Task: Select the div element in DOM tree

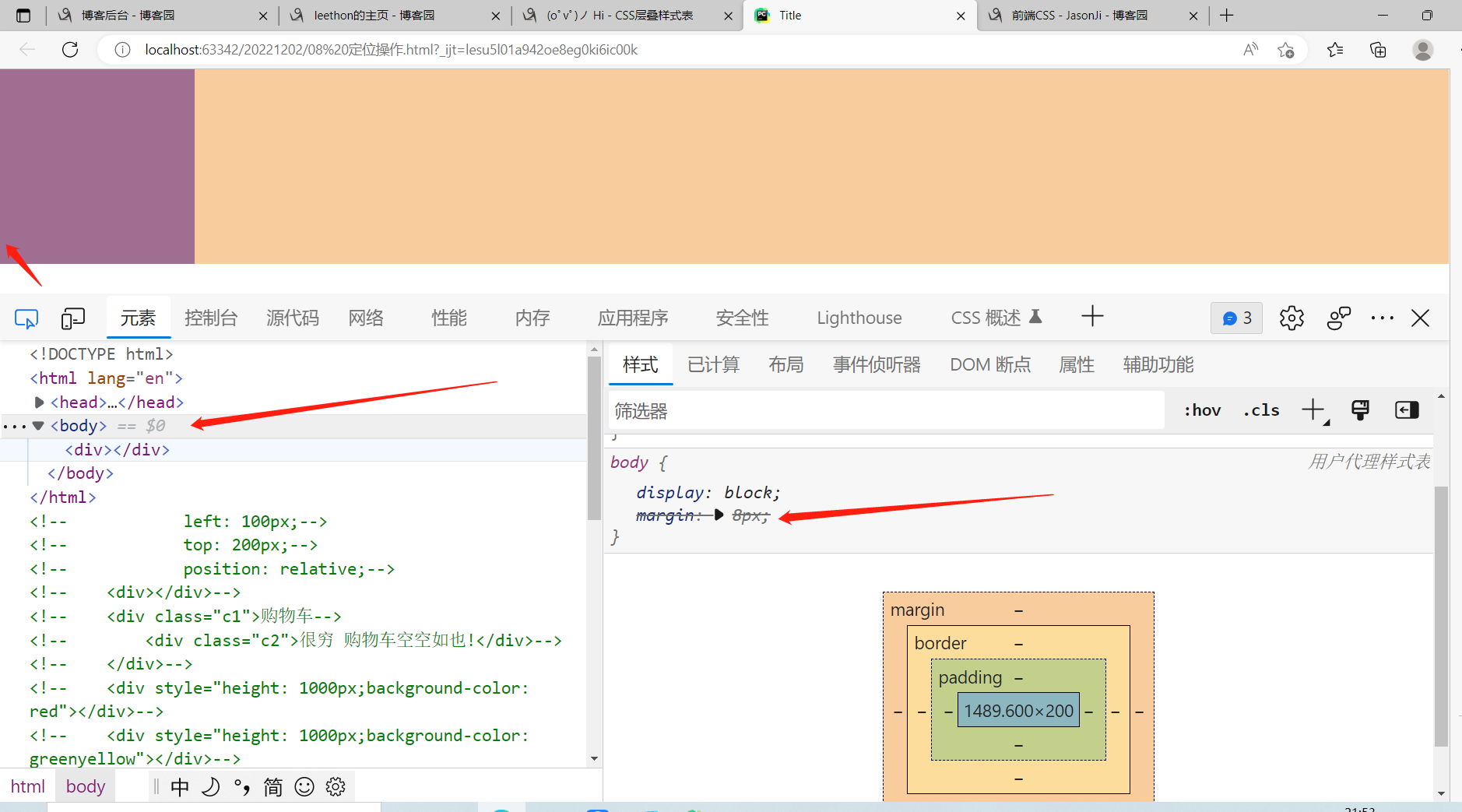Action: [118, 450]
